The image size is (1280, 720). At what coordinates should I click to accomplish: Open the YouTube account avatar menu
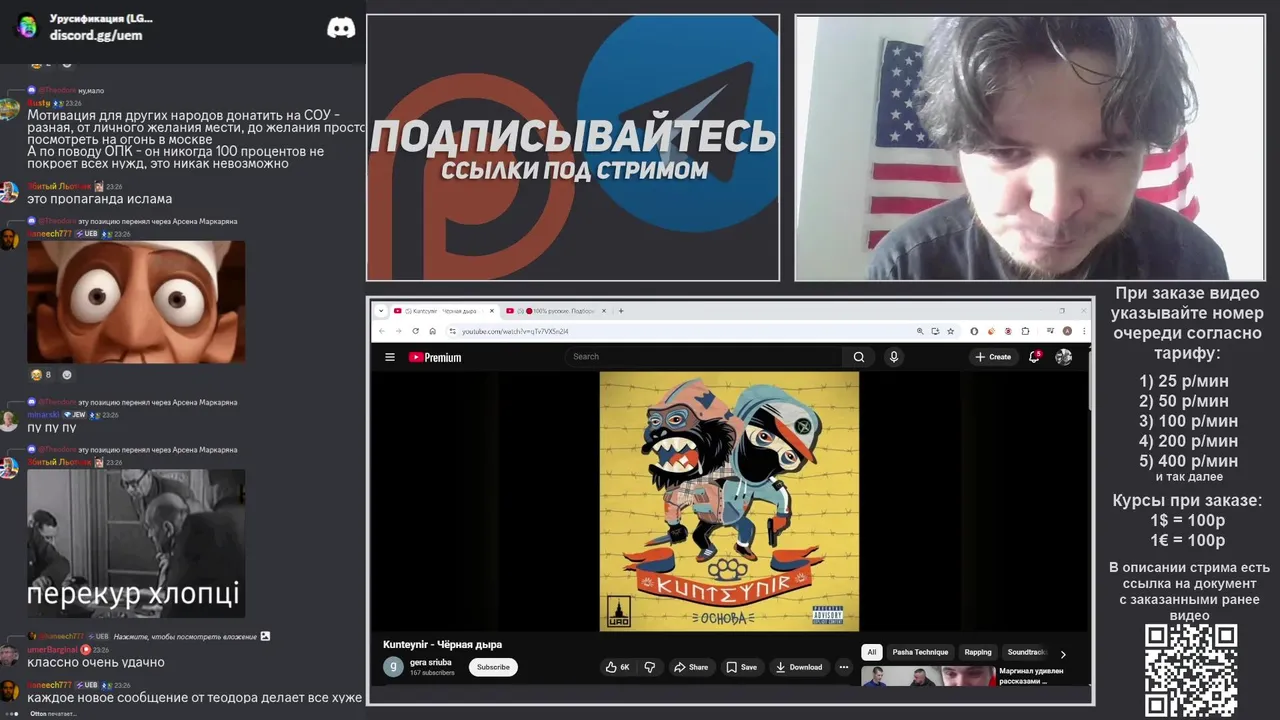point(1064,357)
